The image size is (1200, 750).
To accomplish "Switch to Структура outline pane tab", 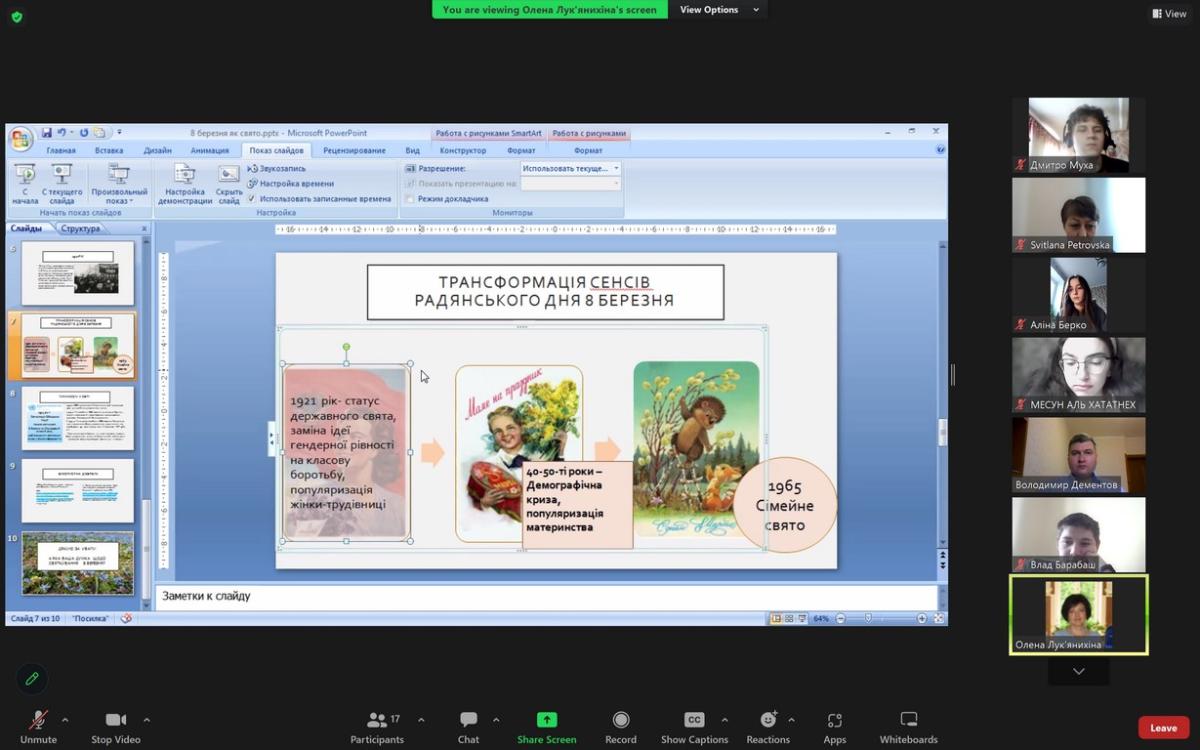I will (80, 229).
